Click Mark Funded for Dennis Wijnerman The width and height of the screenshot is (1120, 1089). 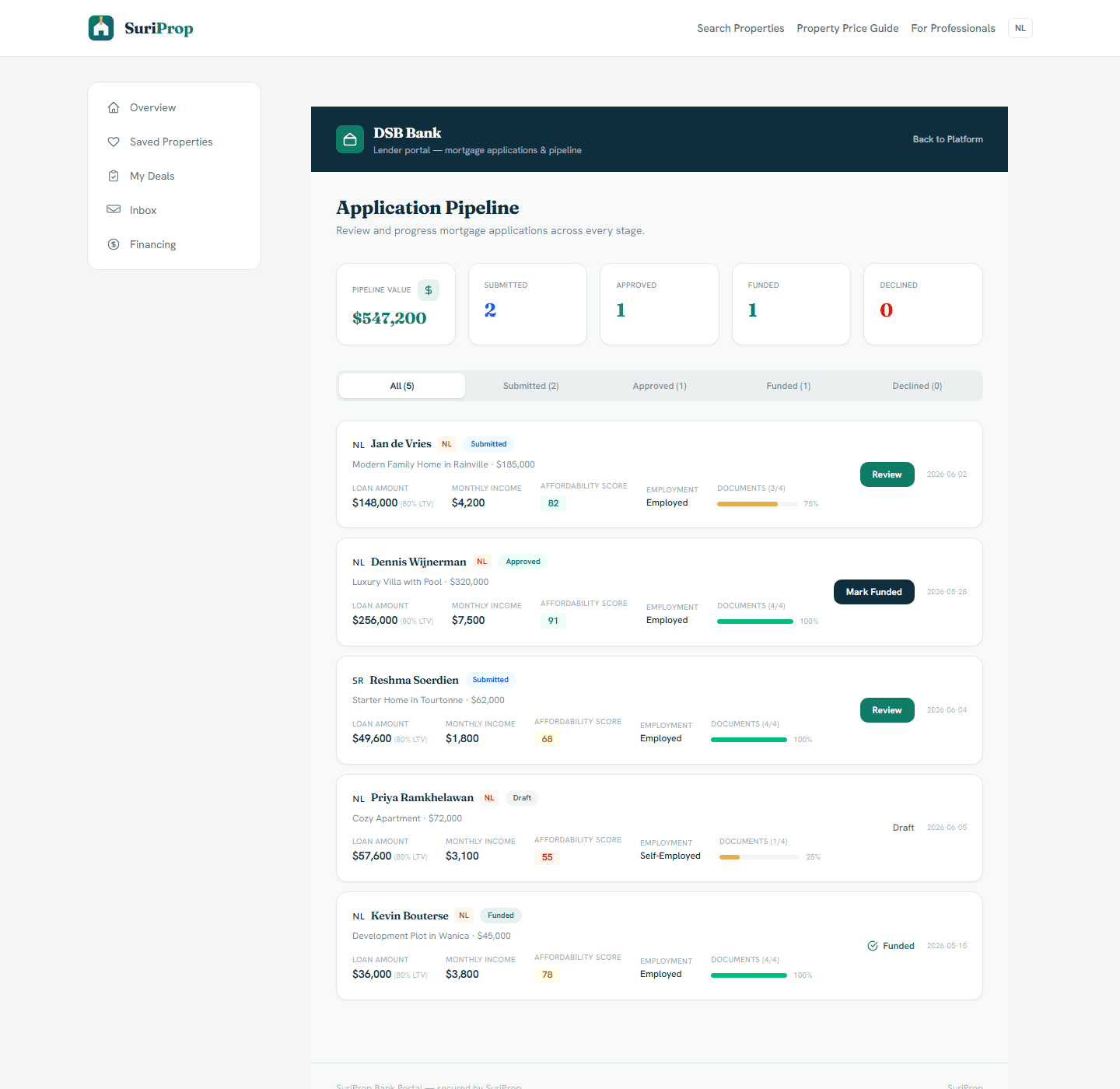[x=874, y=592]
